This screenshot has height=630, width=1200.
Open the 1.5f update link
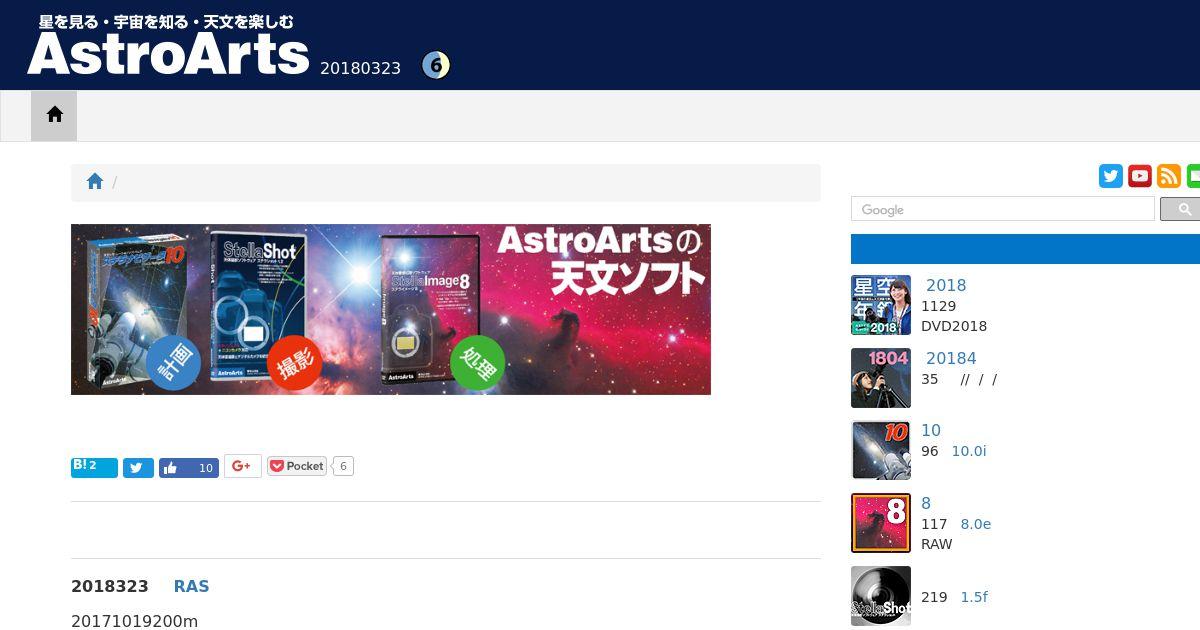974,597
